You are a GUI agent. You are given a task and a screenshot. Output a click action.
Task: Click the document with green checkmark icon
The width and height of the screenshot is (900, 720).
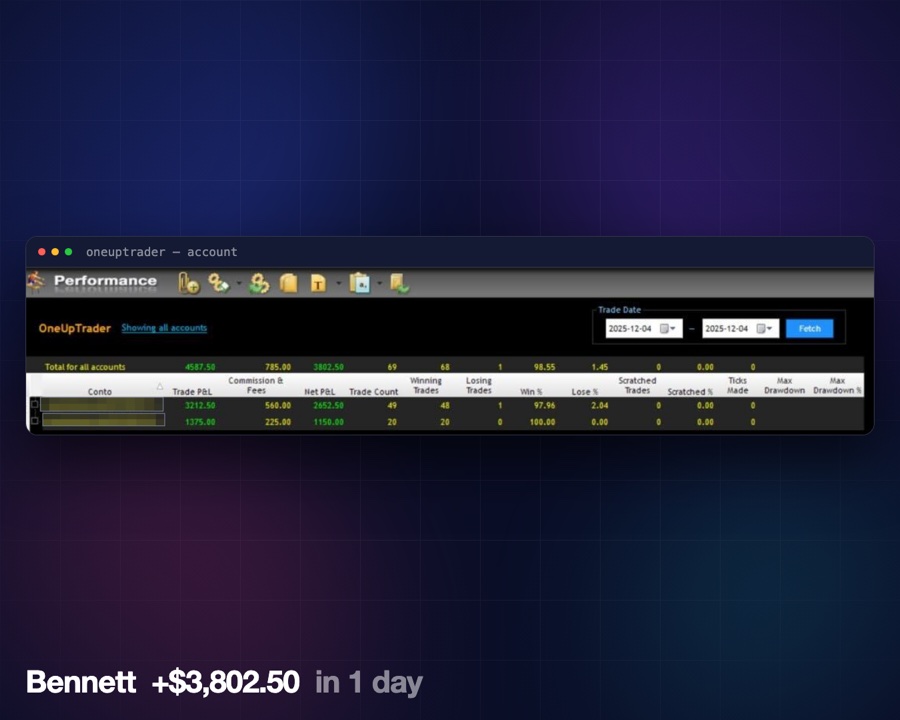(399, 284)
